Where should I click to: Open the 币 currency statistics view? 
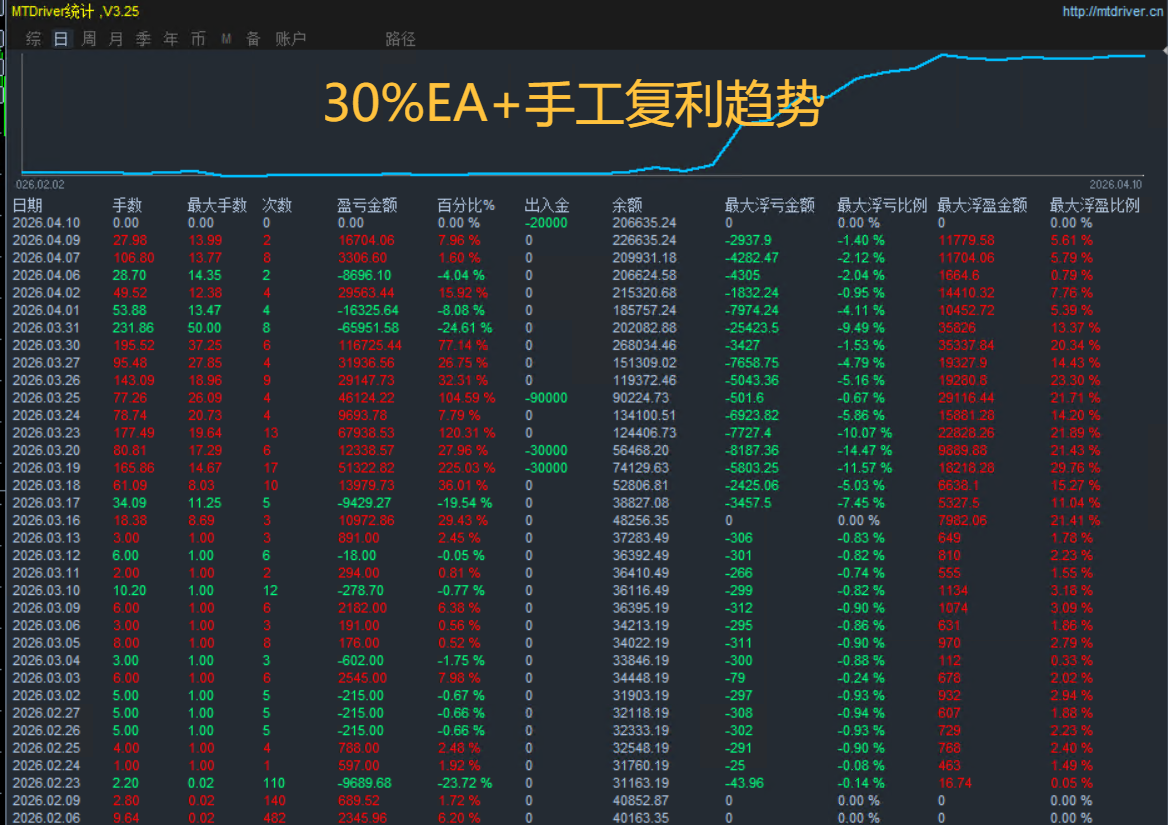coord(197,38)
